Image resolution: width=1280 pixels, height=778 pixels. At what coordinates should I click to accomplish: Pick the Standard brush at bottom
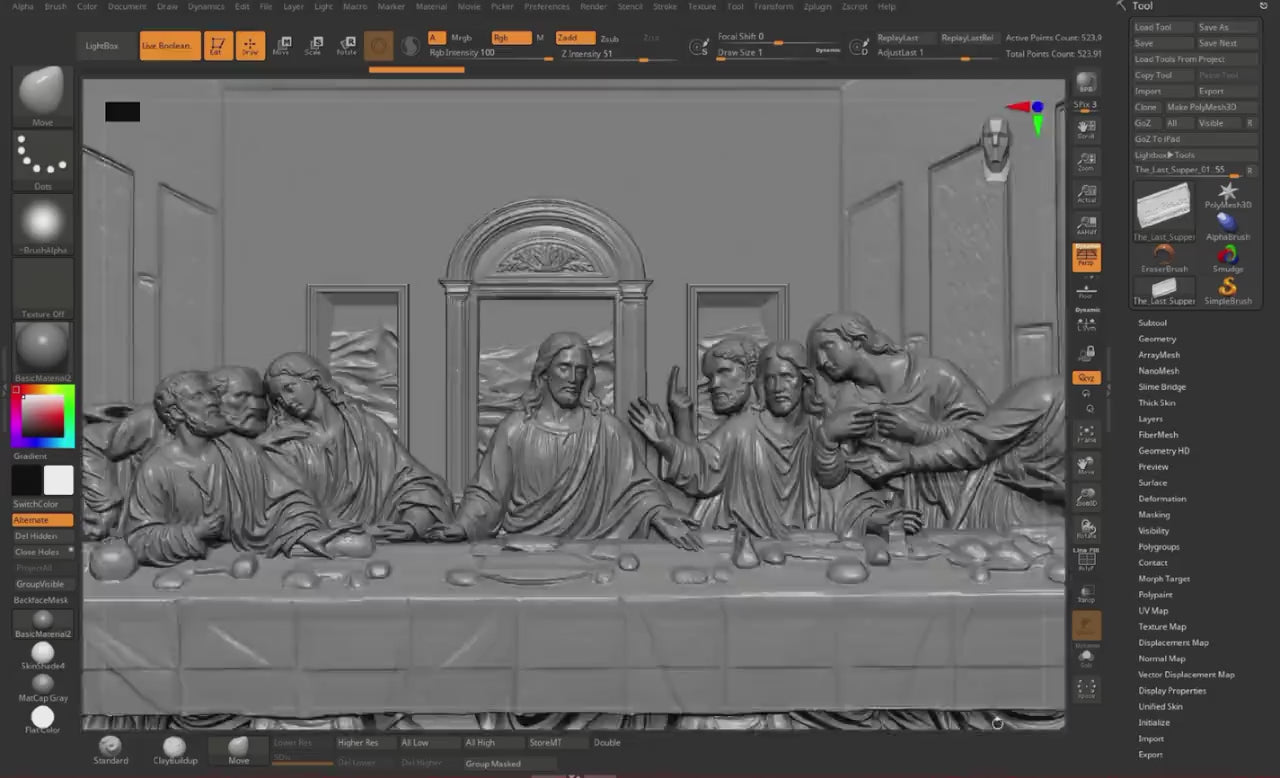point(110,750)
